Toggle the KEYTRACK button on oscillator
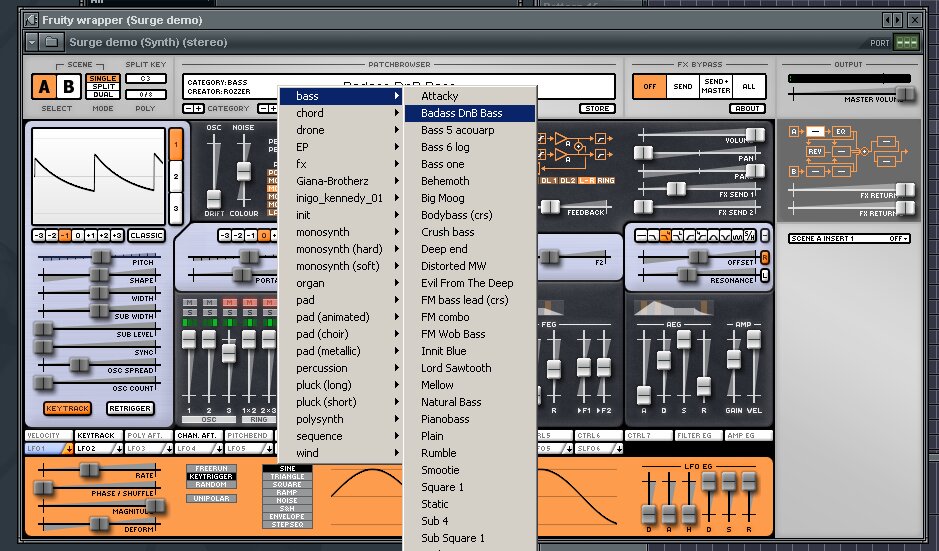This screenshot has height=551, width=939. pyautogui.click(x=67, y=408)
